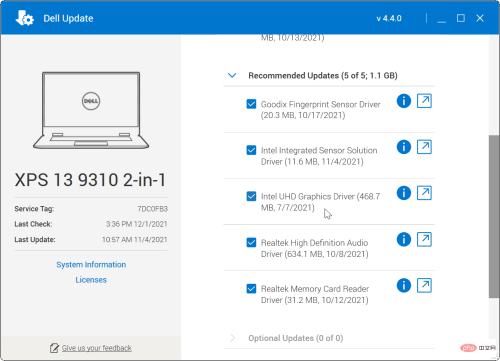Screen dimensions: 500x361
Task: Deselect Realtek High Definition Audio Driver checkbox
Action: coord(251,242)
